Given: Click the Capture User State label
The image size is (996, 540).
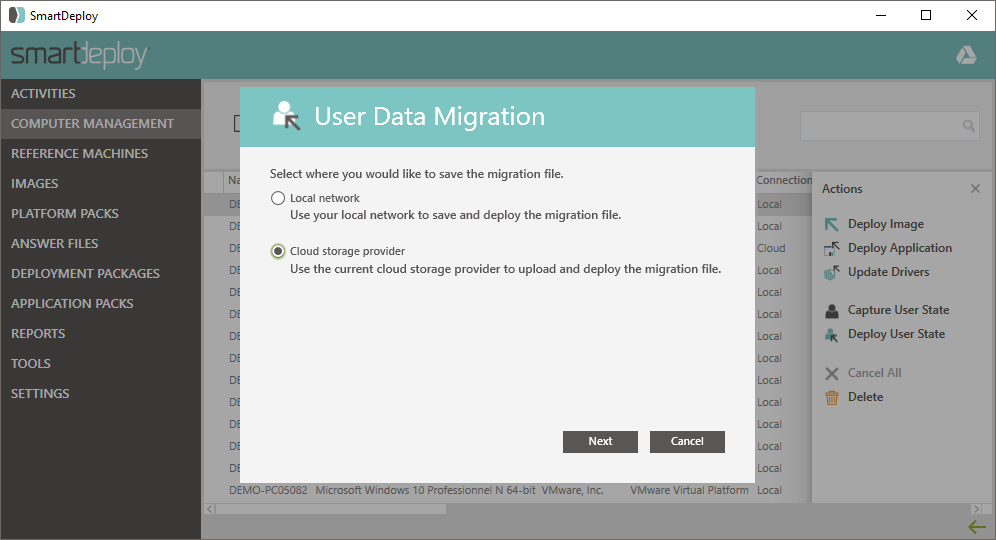Looking at the screenshot, I should pos(898,310).
